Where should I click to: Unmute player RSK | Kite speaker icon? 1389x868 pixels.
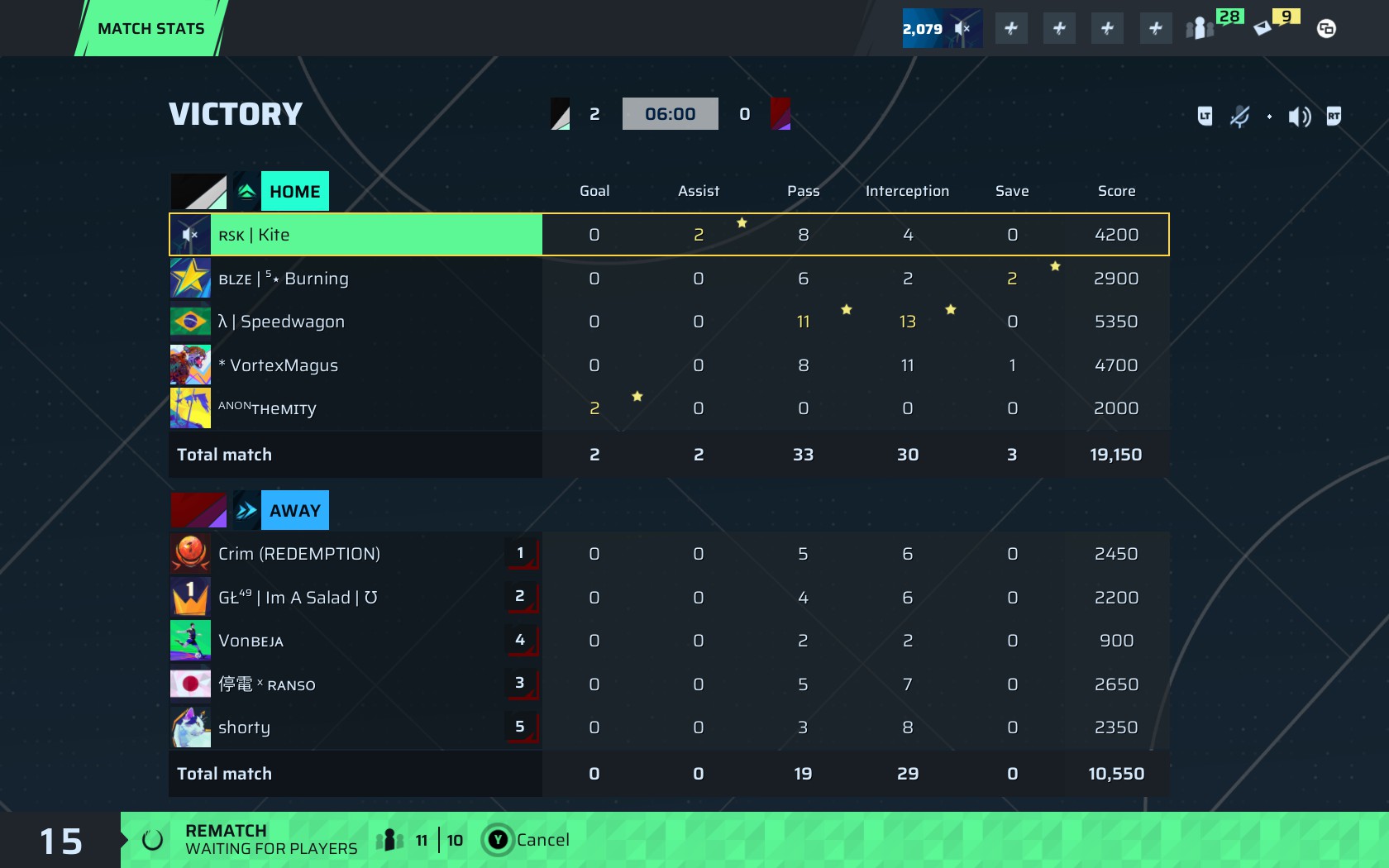pyautogui.click(x=190, y=235)
